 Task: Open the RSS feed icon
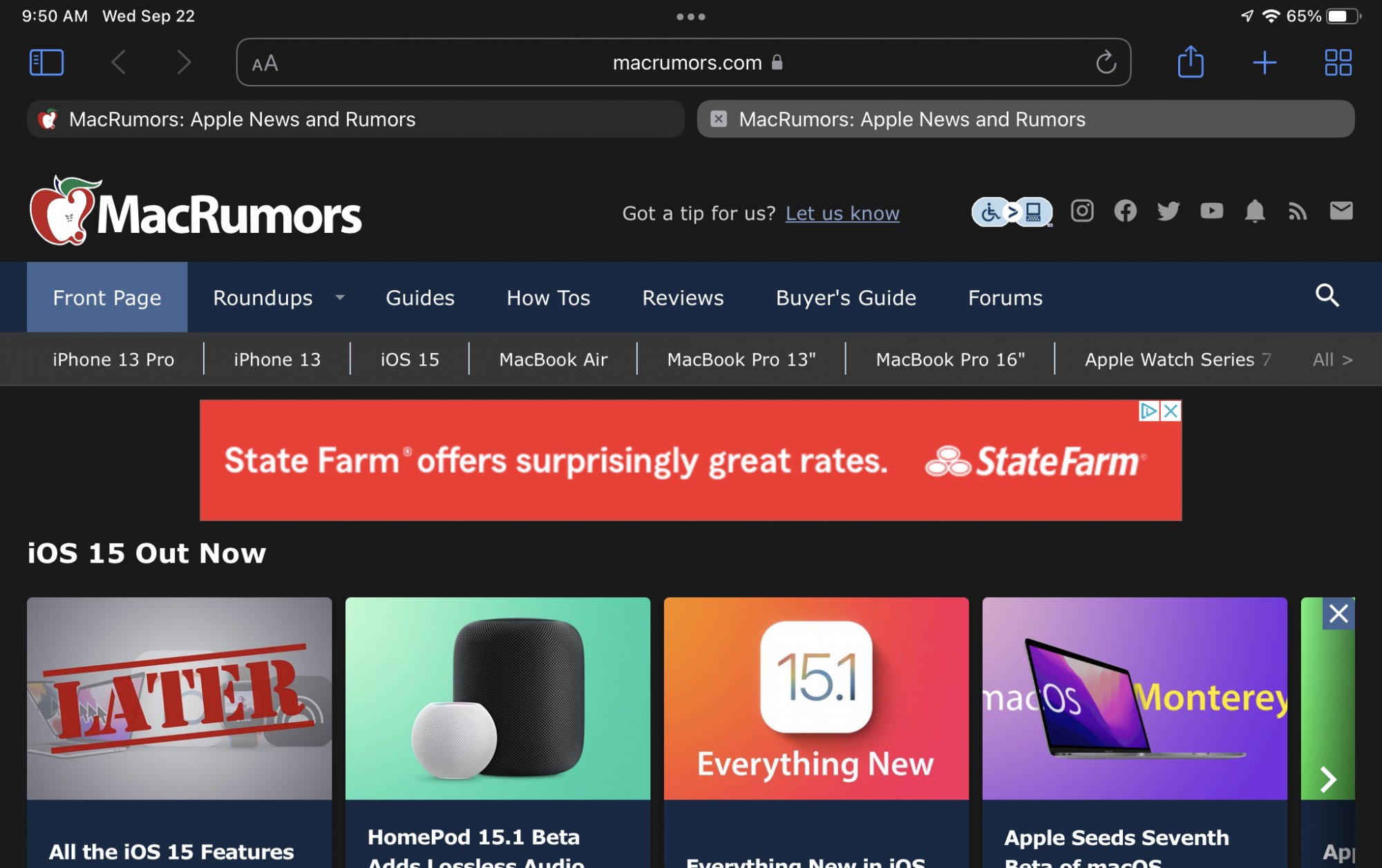pyautogui.click(x=1298, y=211)
